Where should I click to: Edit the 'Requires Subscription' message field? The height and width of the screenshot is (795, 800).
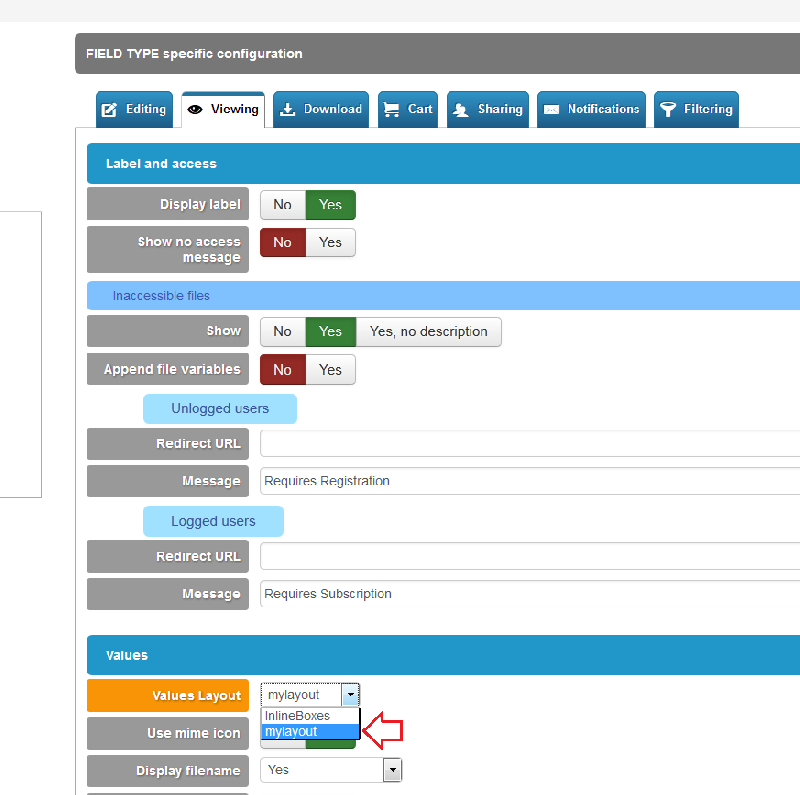tap(530, 594)
